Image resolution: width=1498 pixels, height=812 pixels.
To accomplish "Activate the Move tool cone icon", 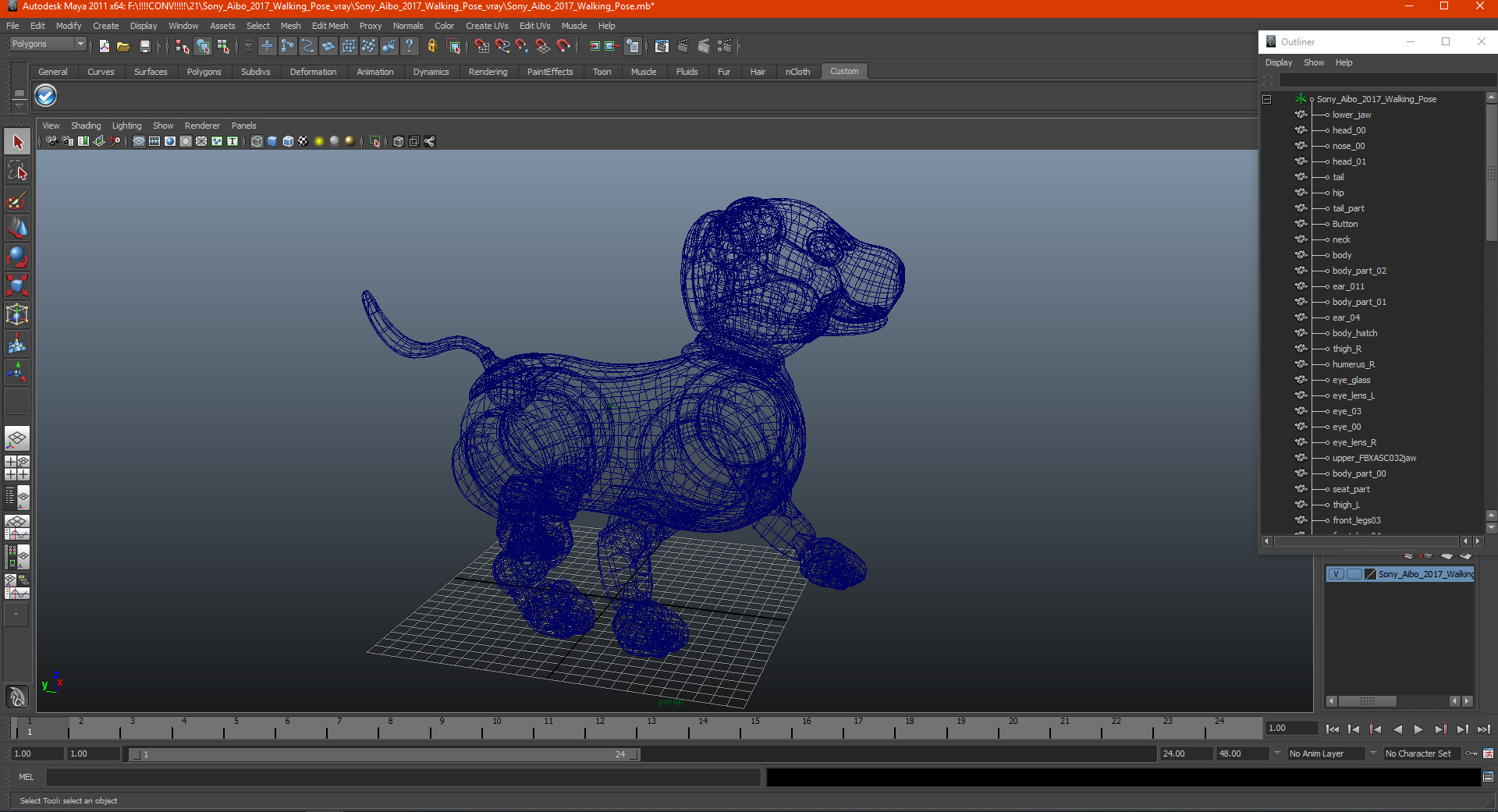I will tap(17, 228).
